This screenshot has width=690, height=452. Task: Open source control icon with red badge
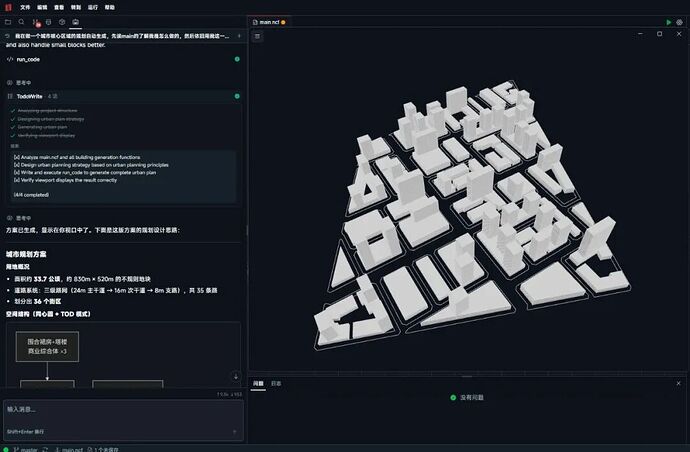click(x=36, y=22)
